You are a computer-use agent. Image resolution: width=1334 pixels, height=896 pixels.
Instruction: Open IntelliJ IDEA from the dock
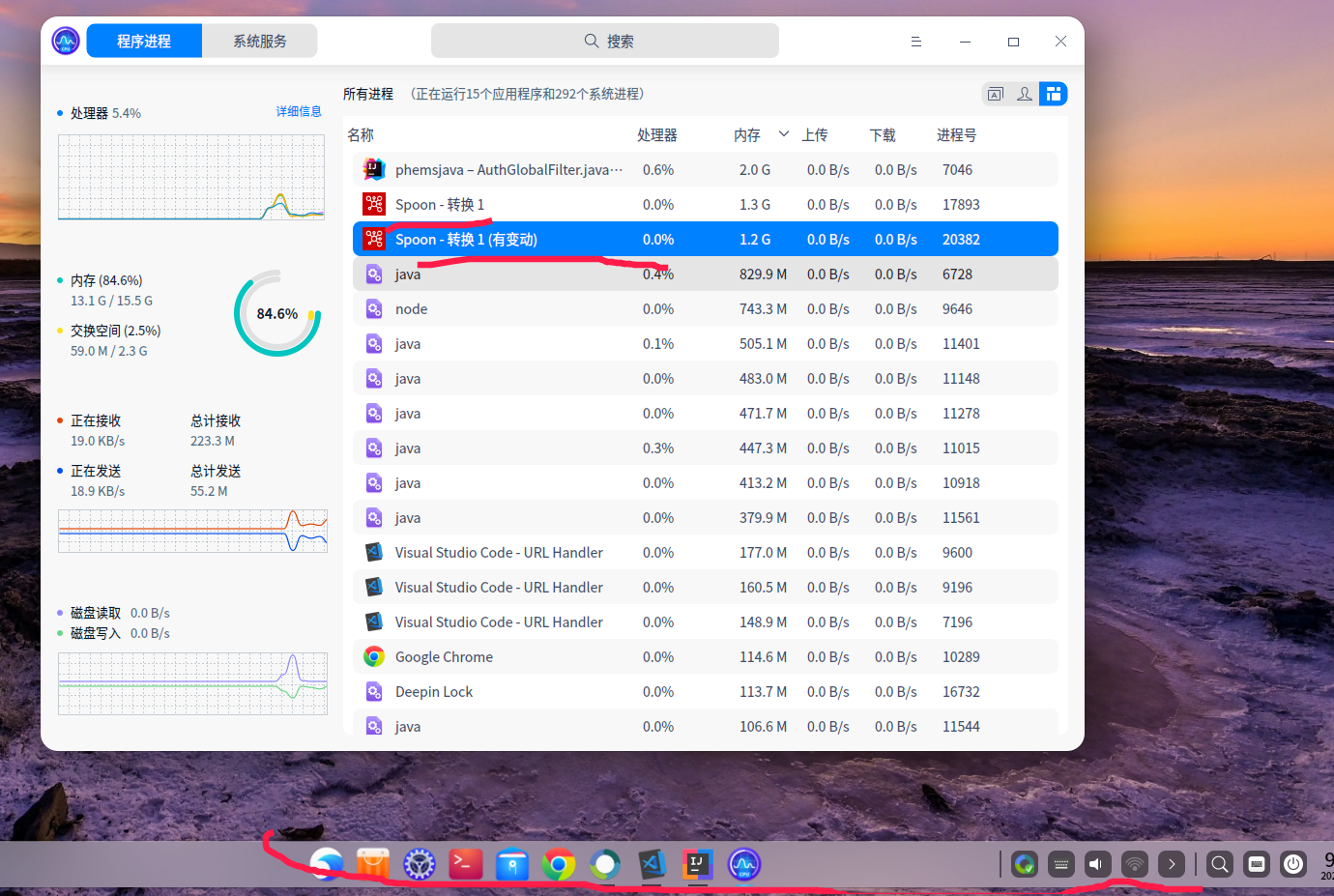click(x=697, y=864)
